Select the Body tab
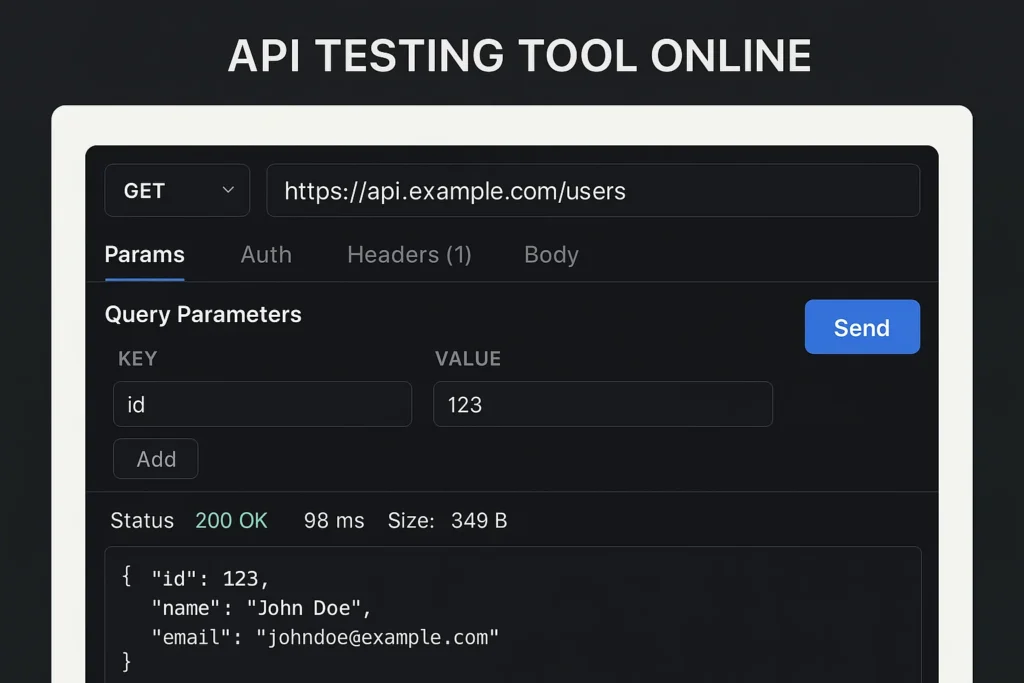 coord(550,255)
